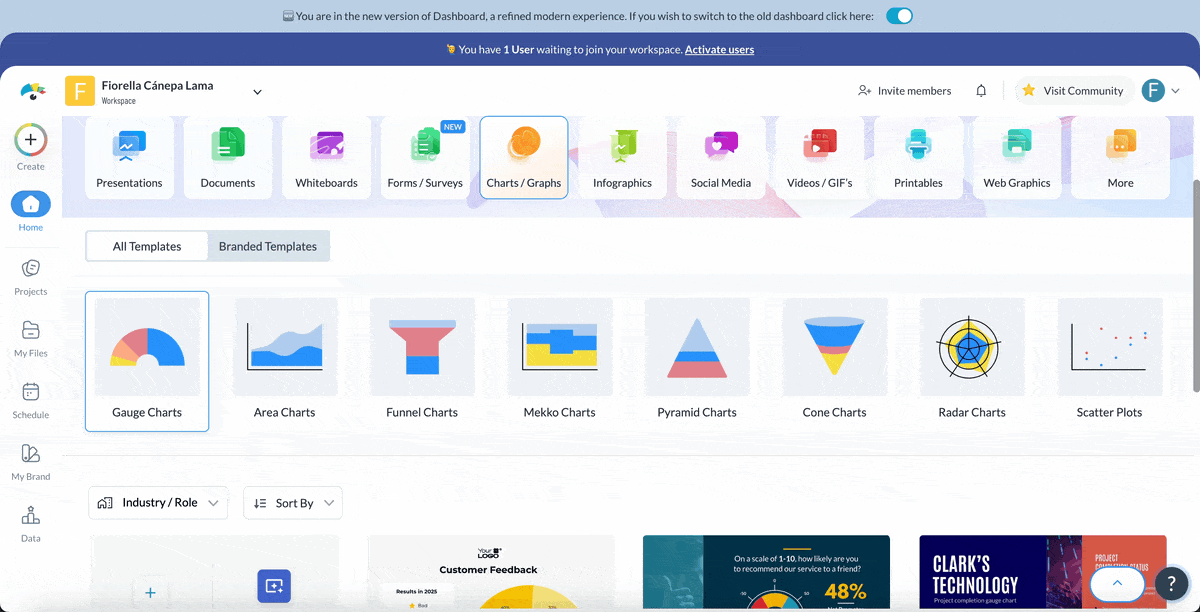Screen dimensions: 1200x612
Task: Open the Schedule calendar icon
Action: 30,393
